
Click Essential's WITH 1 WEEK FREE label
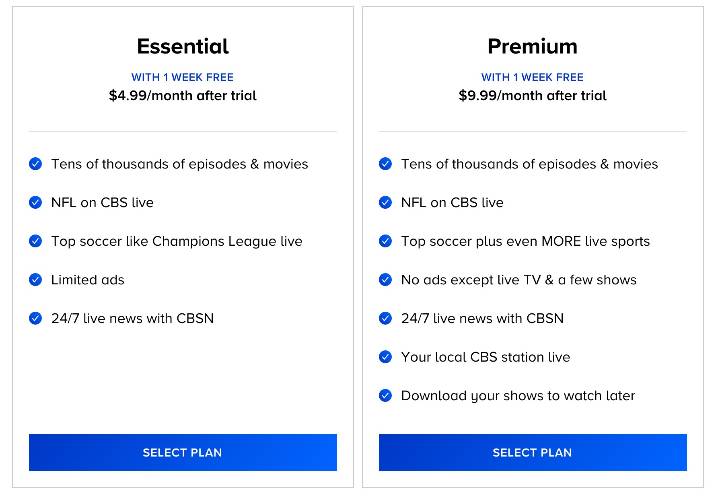pos(183,77)
